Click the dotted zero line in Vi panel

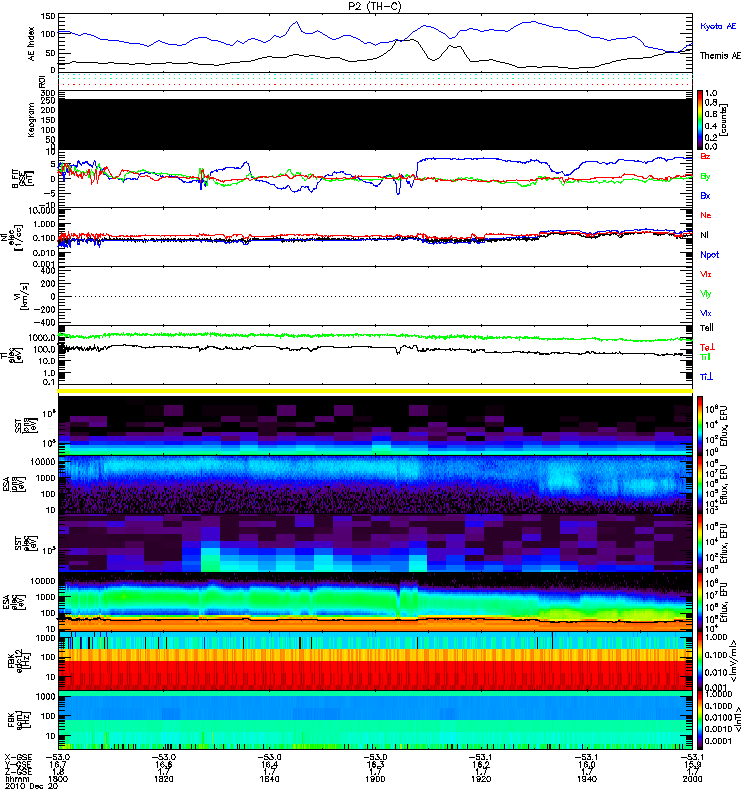point(376,296)
